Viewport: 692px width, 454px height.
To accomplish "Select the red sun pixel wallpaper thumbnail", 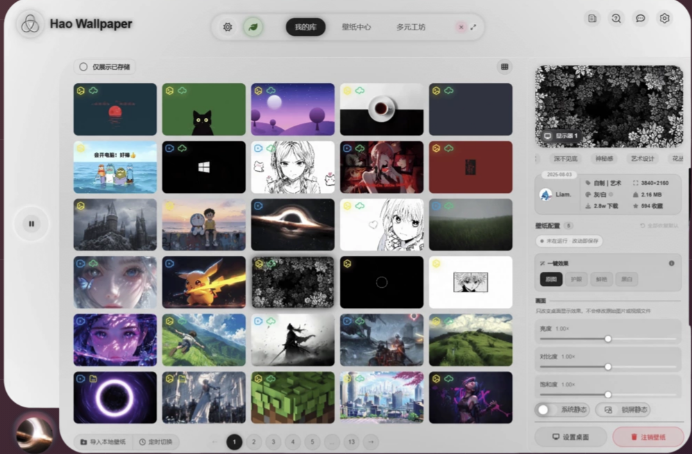I will pyautogui.click(x=115, y=109).
